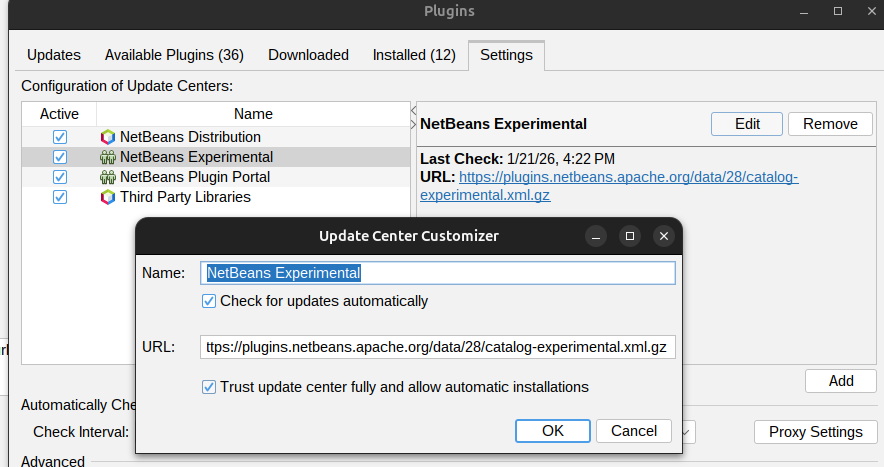
Task: Toggle Trust update center fully checkbox
Action: pos(209,387)
